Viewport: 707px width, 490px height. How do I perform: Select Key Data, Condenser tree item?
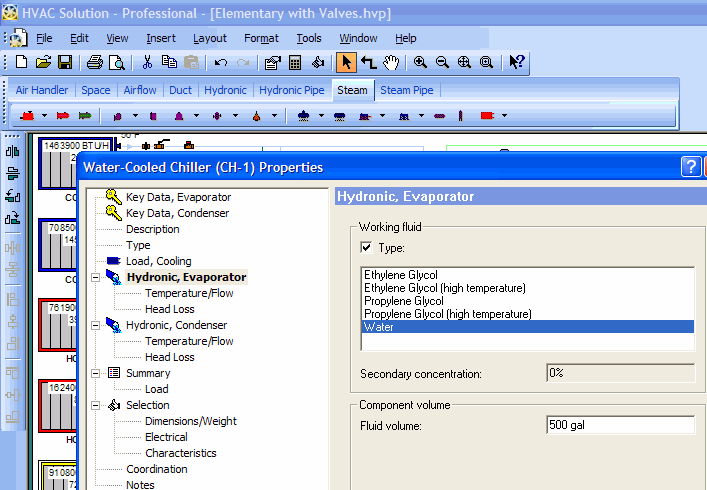coord(177,213)
